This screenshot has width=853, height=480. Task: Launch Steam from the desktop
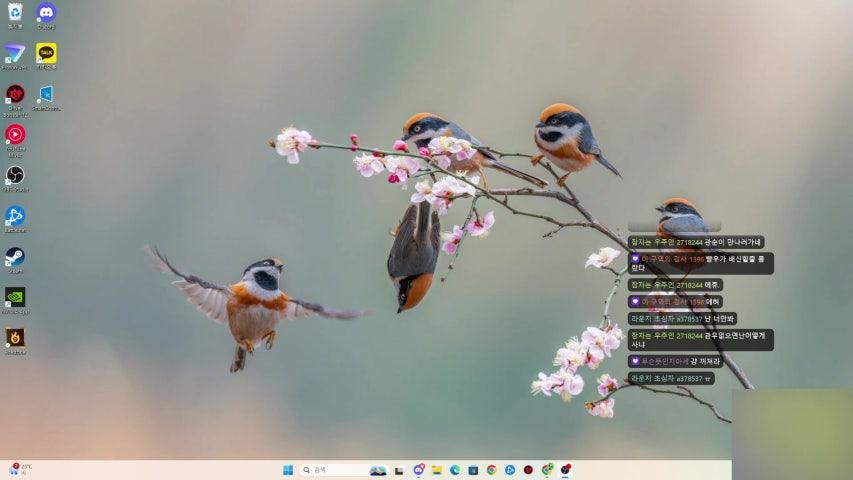coord(15,260)
